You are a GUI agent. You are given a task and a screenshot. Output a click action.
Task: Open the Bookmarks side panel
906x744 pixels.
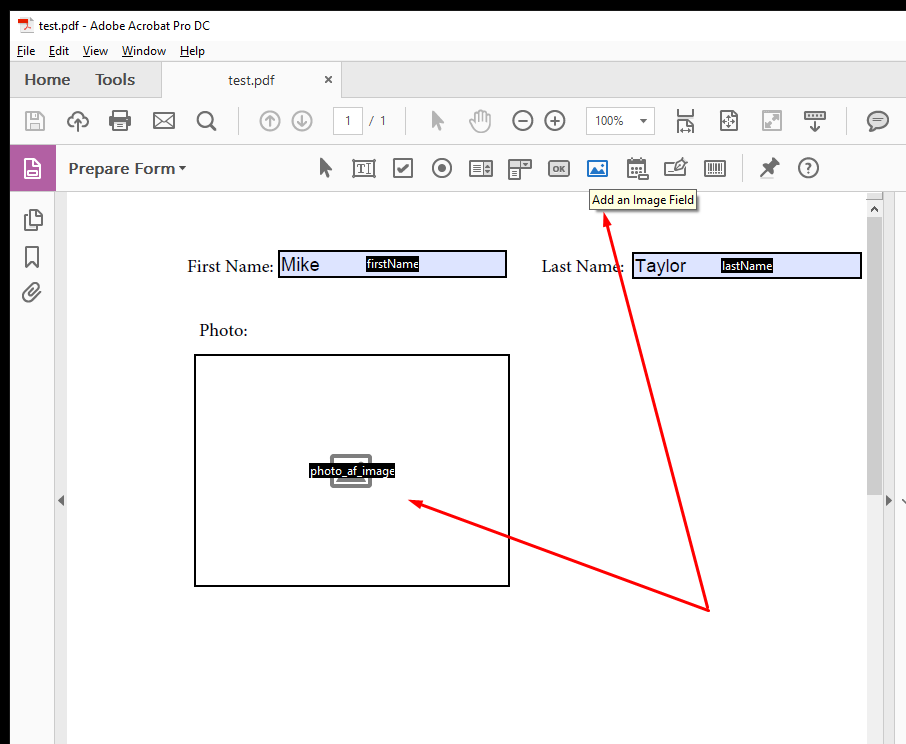click(x=32, y=257)
